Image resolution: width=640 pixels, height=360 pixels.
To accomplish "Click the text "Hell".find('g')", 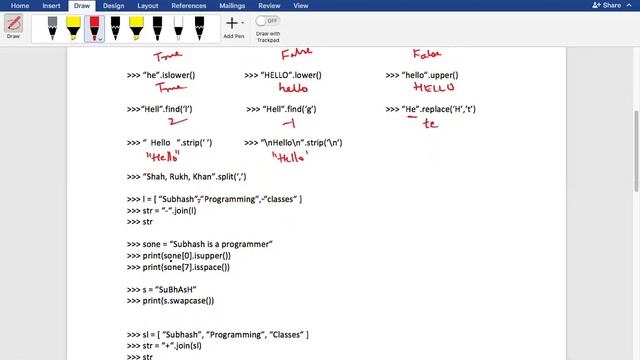I will click(281, 109).
